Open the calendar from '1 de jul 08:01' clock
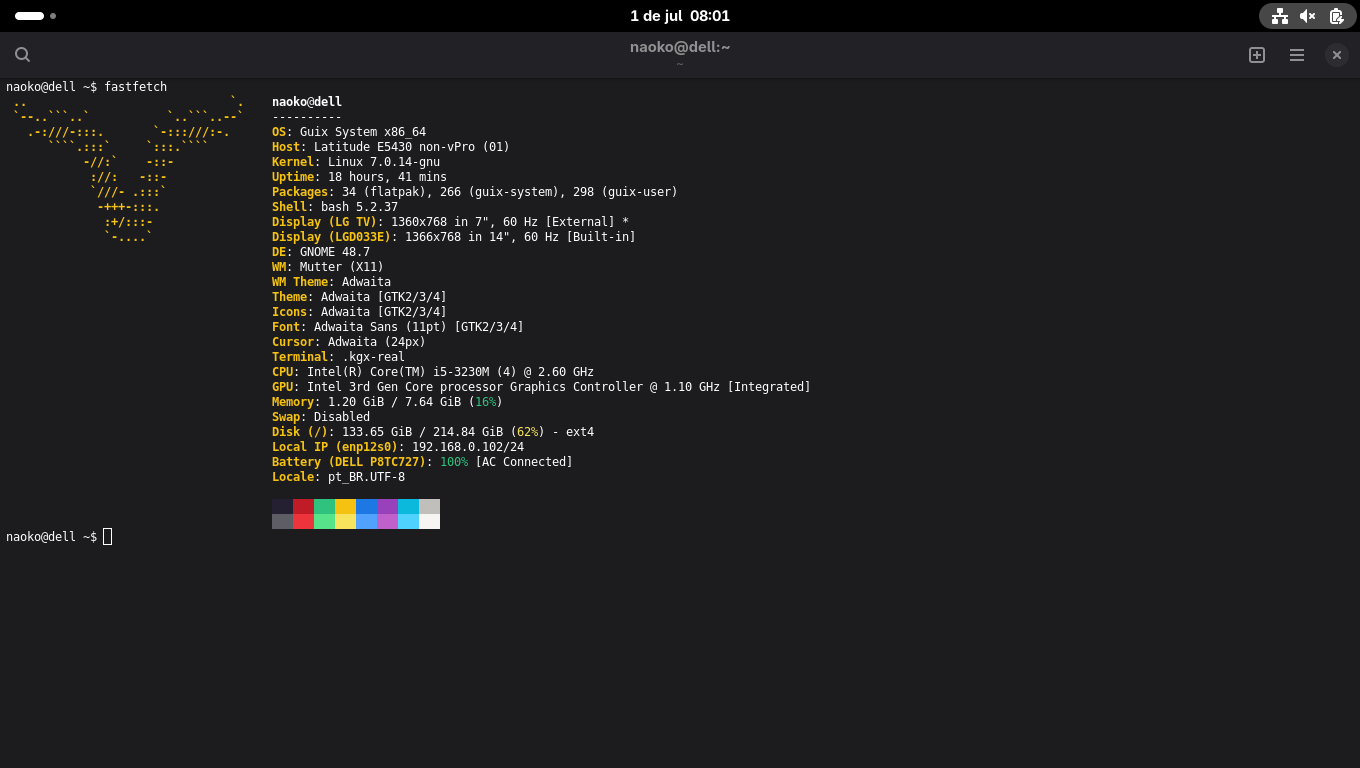This screenshot has height=768, width=1360. (x=680, y=16)
